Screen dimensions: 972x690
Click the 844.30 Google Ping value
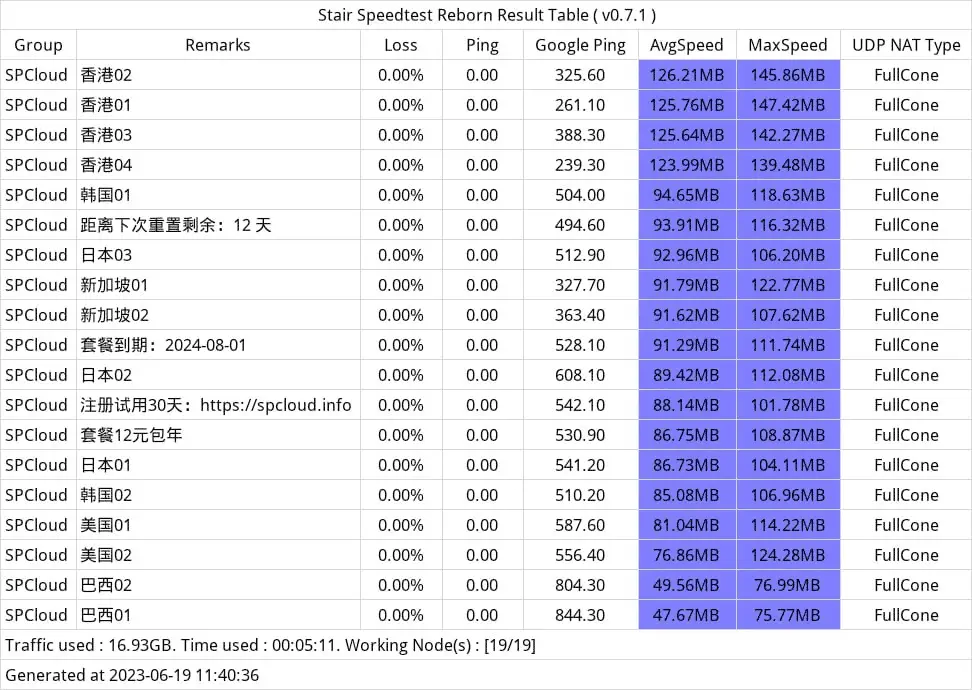tap(580, 615)
